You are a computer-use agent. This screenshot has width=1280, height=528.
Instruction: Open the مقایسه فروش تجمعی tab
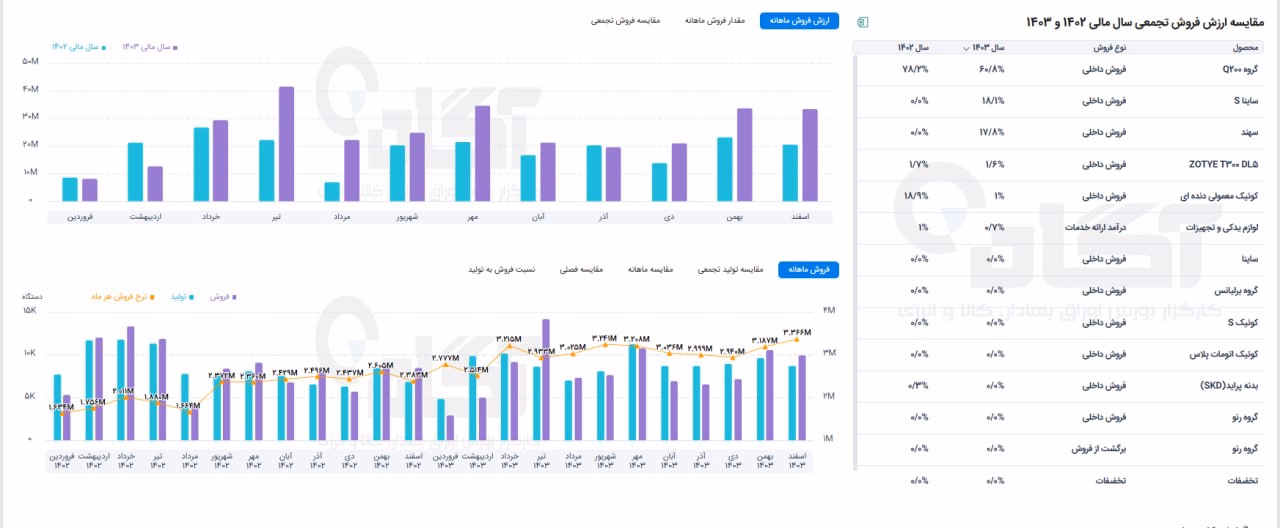(625, 20)
